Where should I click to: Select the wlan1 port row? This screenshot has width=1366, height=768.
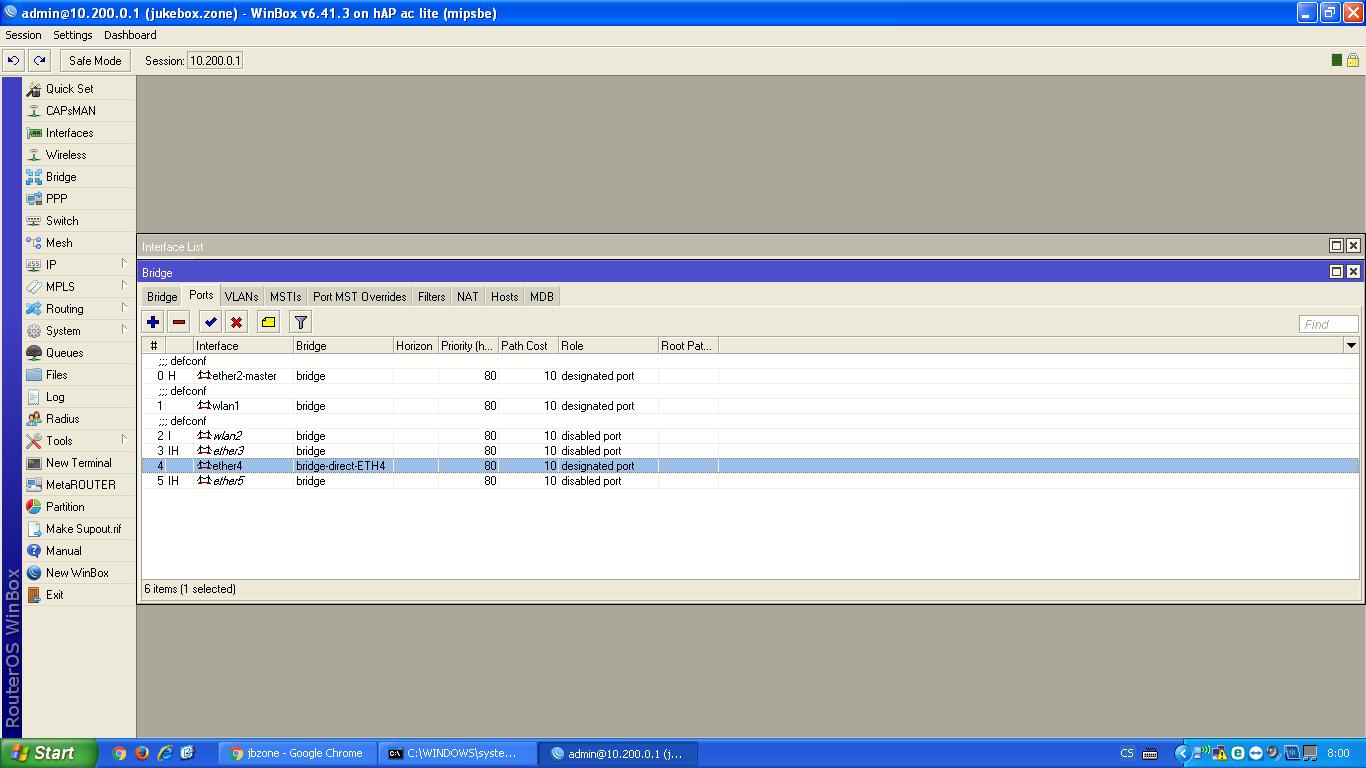coord(750,406)
